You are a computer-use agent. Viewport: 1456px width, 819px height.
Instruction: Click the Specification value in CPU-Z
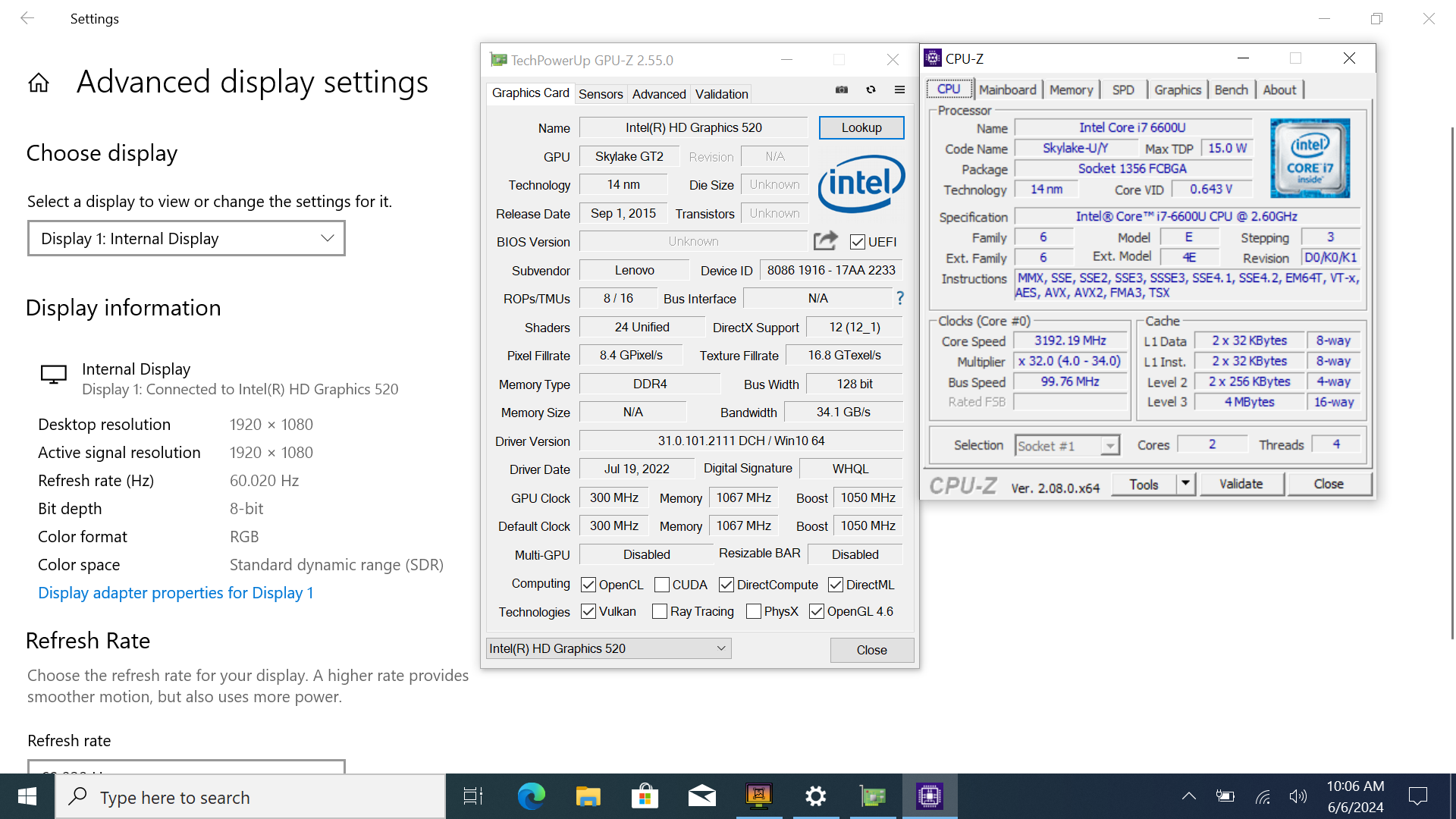click(x=1186, y=216)
